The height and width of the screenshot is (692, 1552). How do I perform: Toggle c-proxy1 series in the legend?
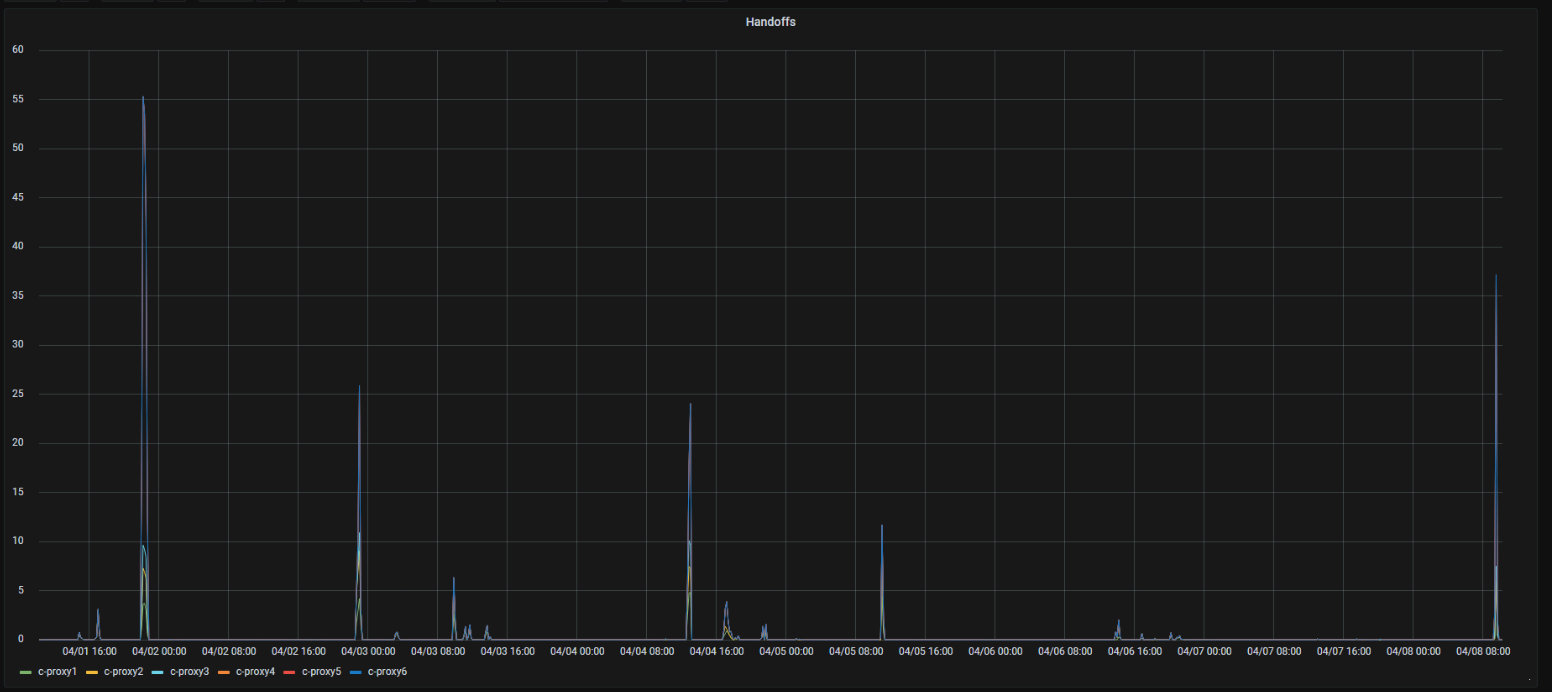click(x=57, y=671)
